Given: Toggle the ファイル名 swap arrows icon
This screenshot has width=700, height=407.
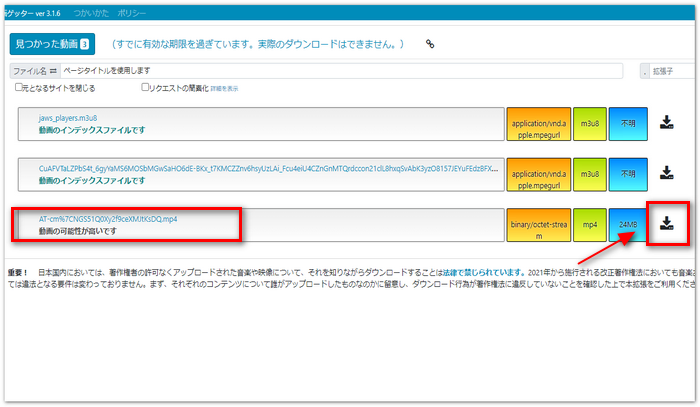Looking at the screenshot, I should (x=54, y=71).
